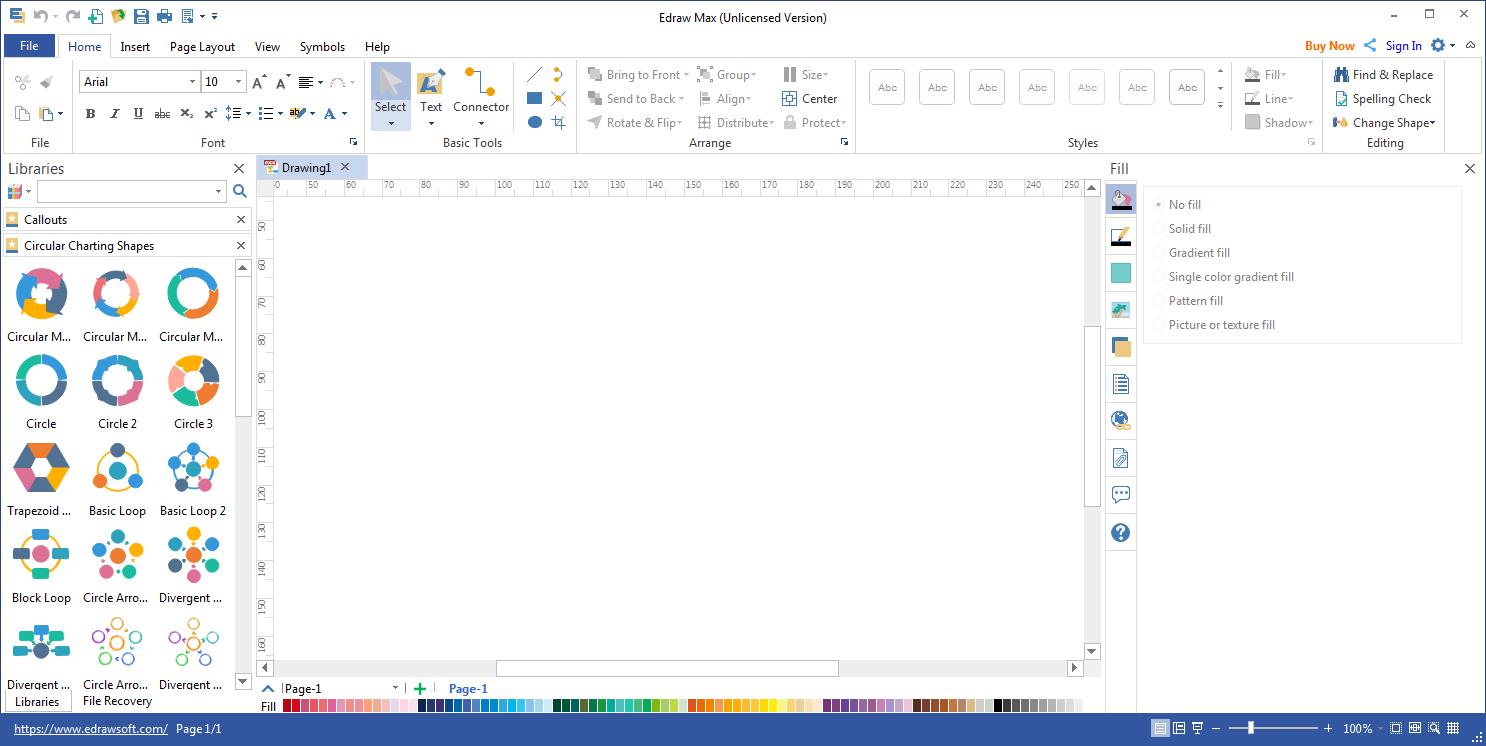Select Single color gradient fill

1223,276
